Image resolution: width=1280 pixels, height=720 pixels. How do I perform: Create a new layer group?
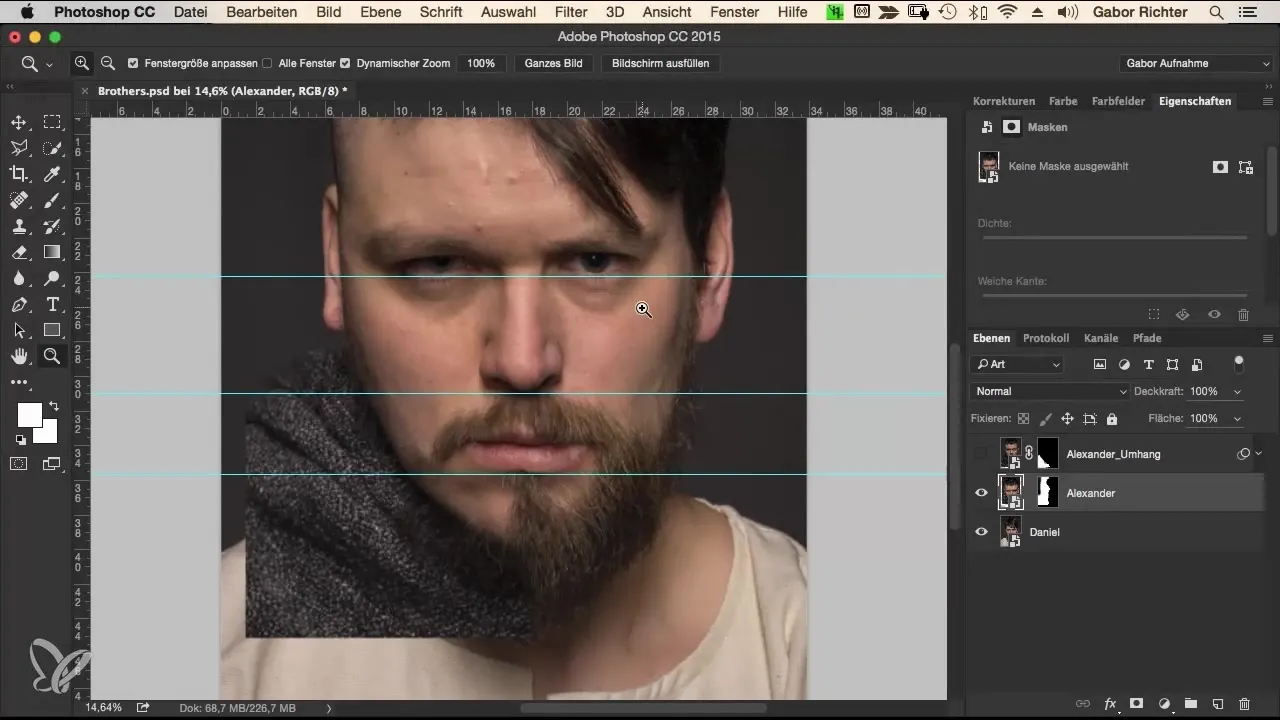1190,704
